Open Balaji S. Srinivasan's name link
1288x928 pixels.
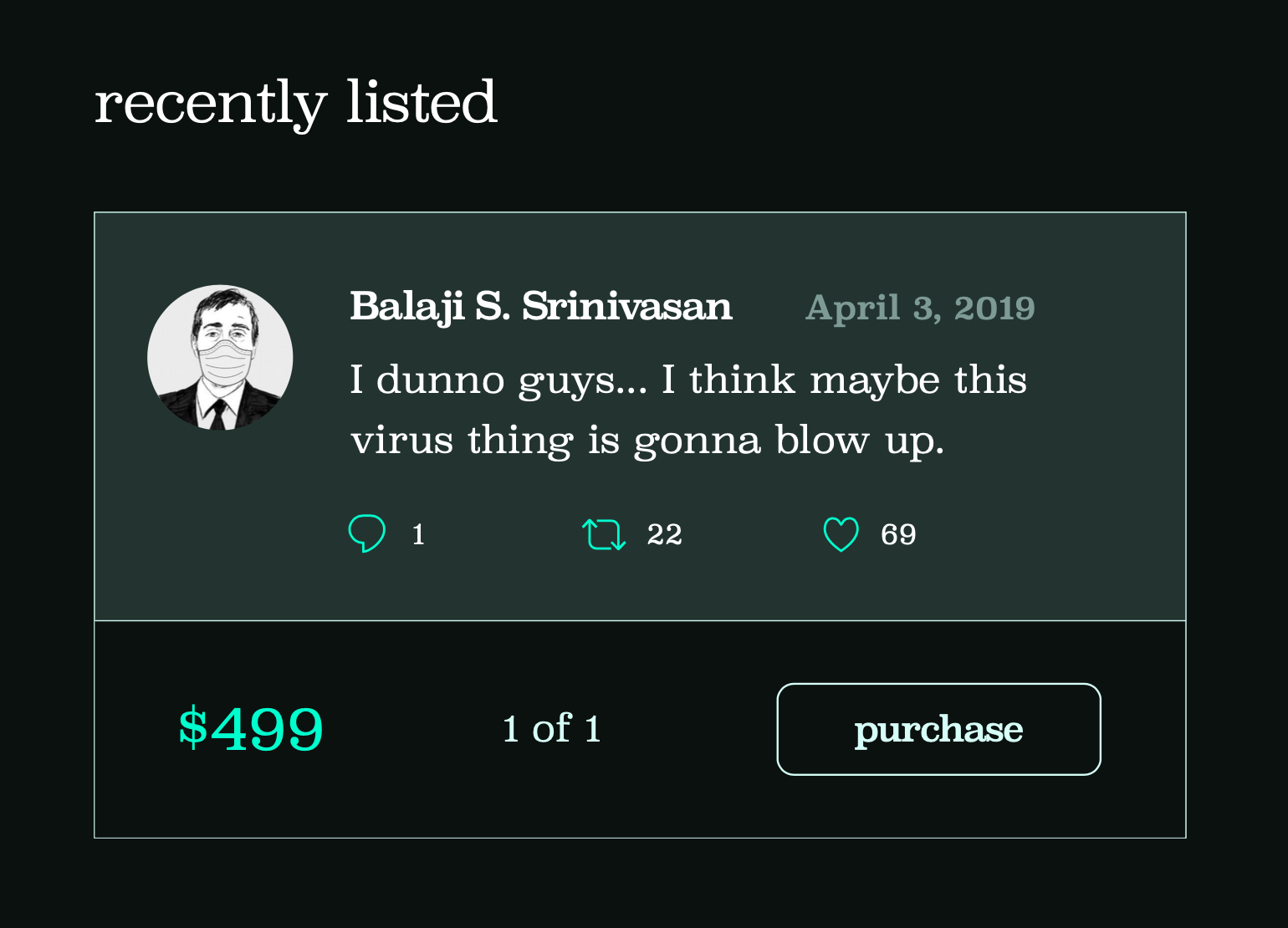pos(541,307)
